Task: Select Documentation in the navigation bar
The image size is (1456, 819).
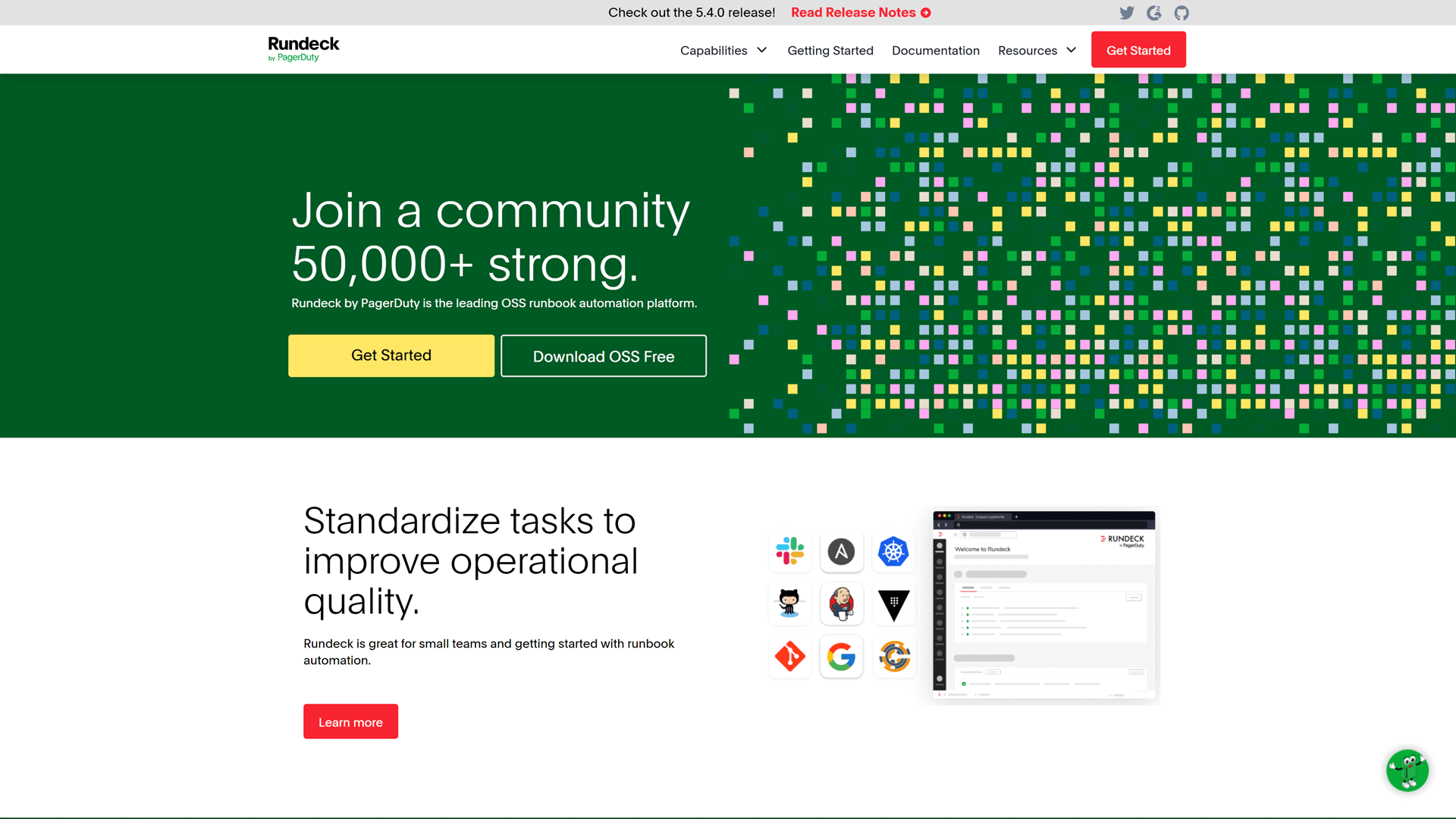Action: point(936,50)
